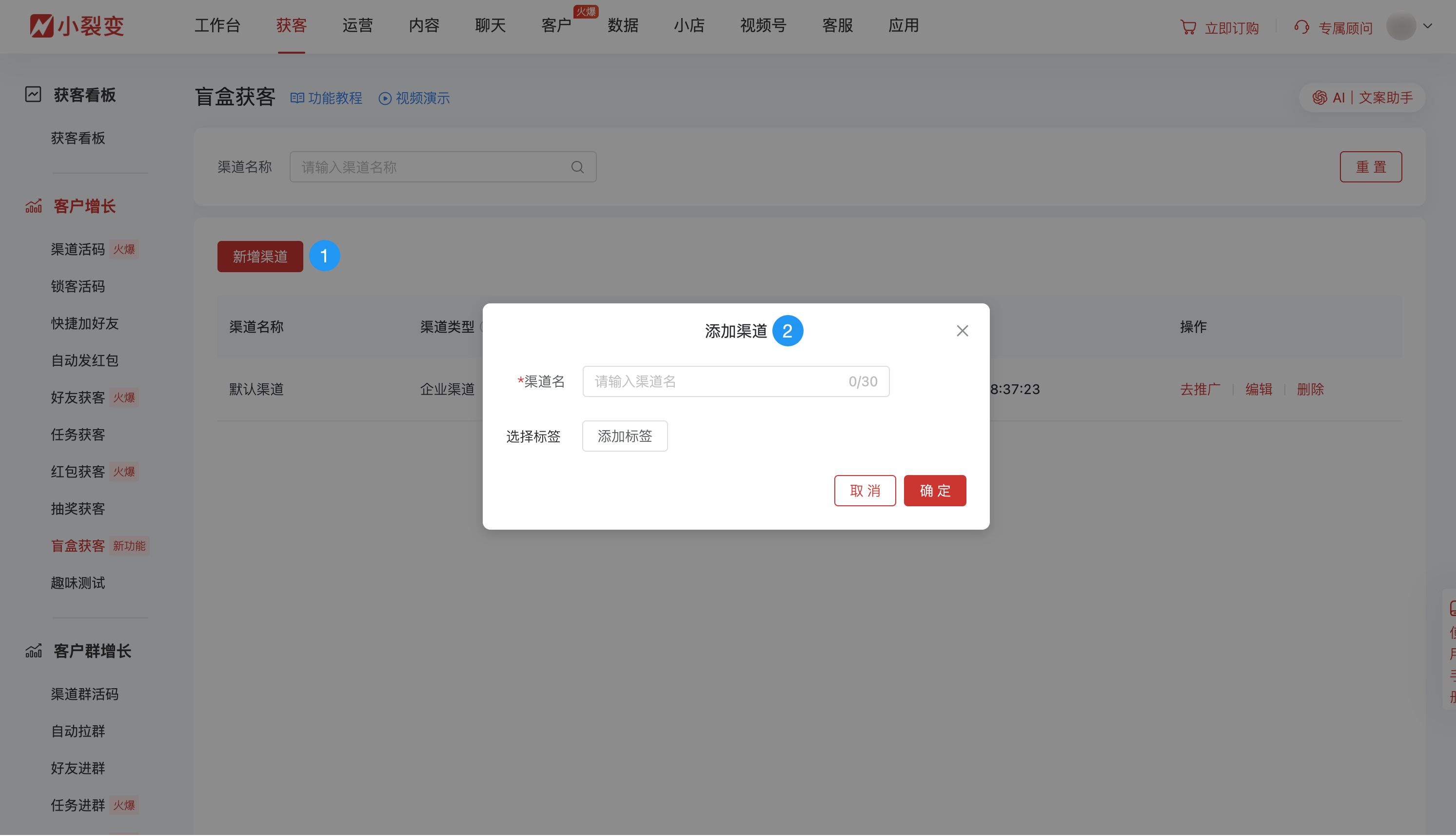This screenshot has width=1456, height=836.
Task: Close the 添加渠道 dialog
Action: tap(963, 330)
